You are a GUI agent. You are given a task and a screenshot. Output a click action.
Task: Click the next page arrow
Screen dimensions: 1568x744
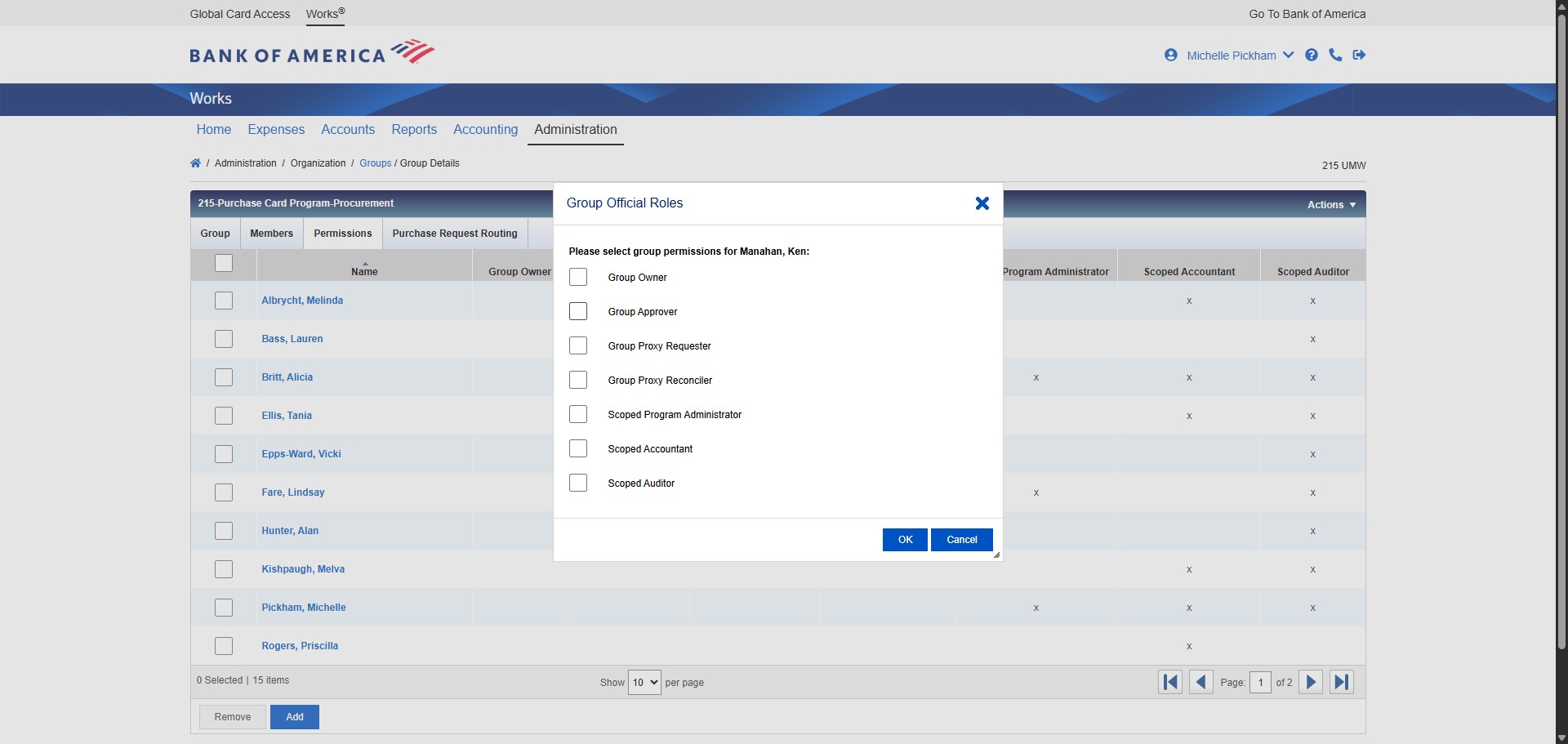1310,682
